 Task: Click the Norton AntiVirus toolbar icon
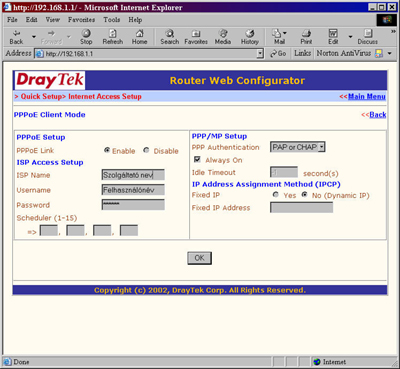click(x=379, y=53)
